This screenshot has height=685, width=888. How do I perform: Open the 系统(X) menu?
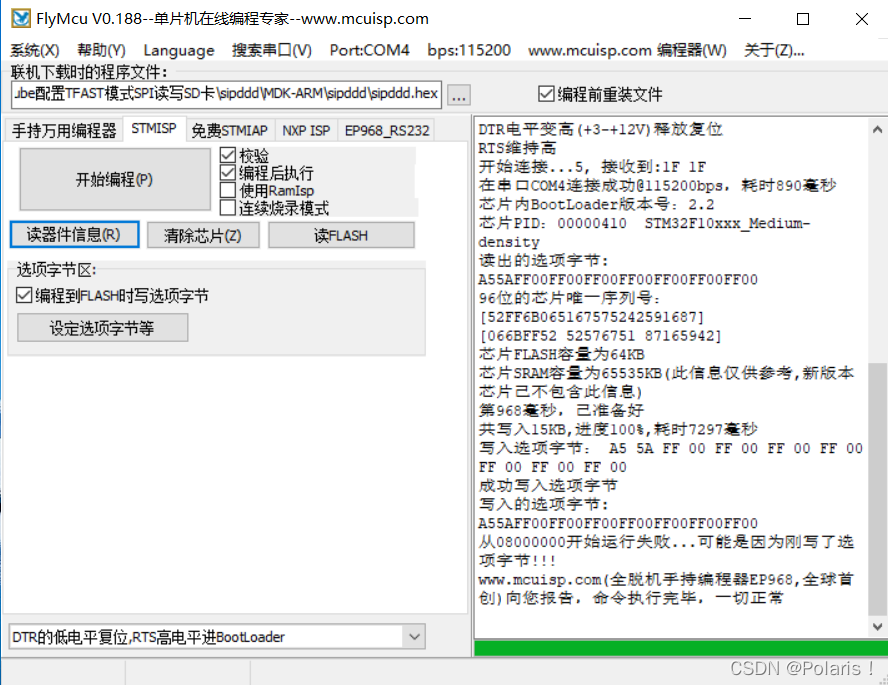click(x=35, y=50)
